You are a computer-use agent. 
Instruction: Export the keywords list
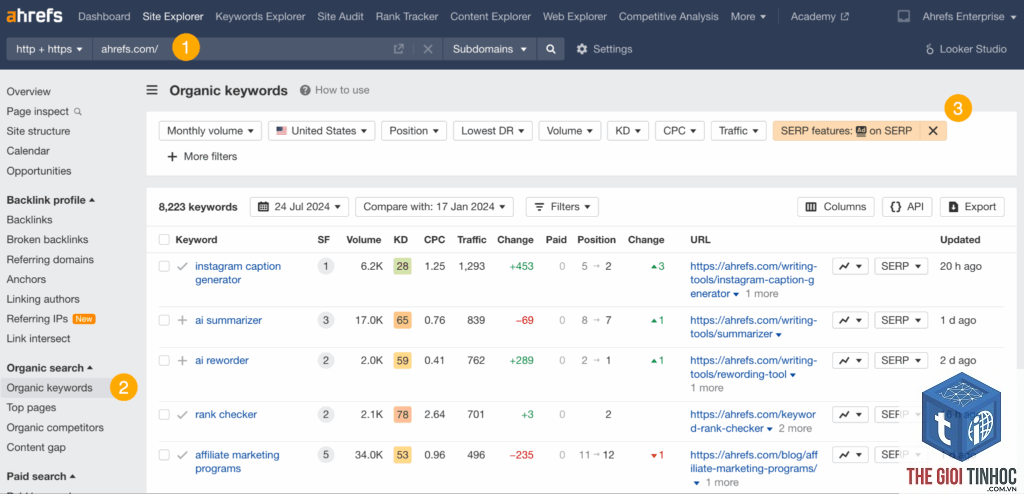coord(972,206)
